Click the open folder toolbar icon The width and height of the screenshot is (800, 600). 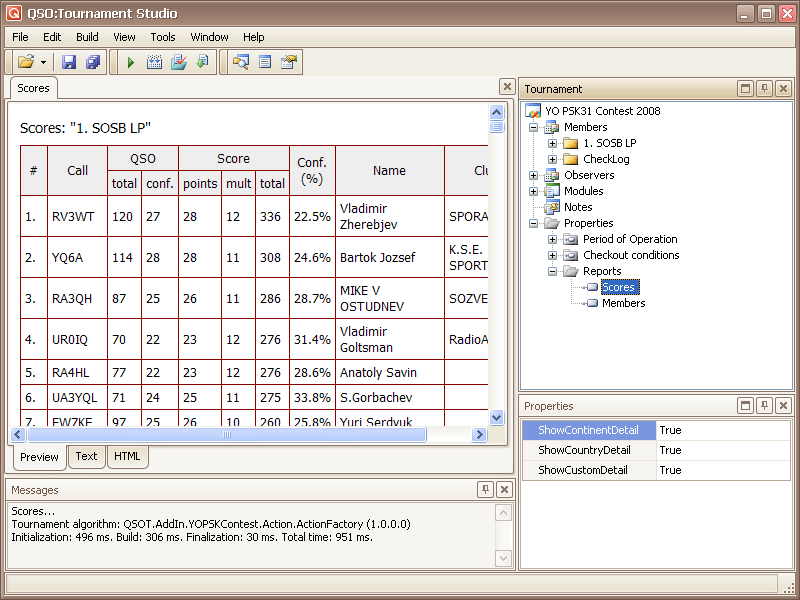point(25,62)
